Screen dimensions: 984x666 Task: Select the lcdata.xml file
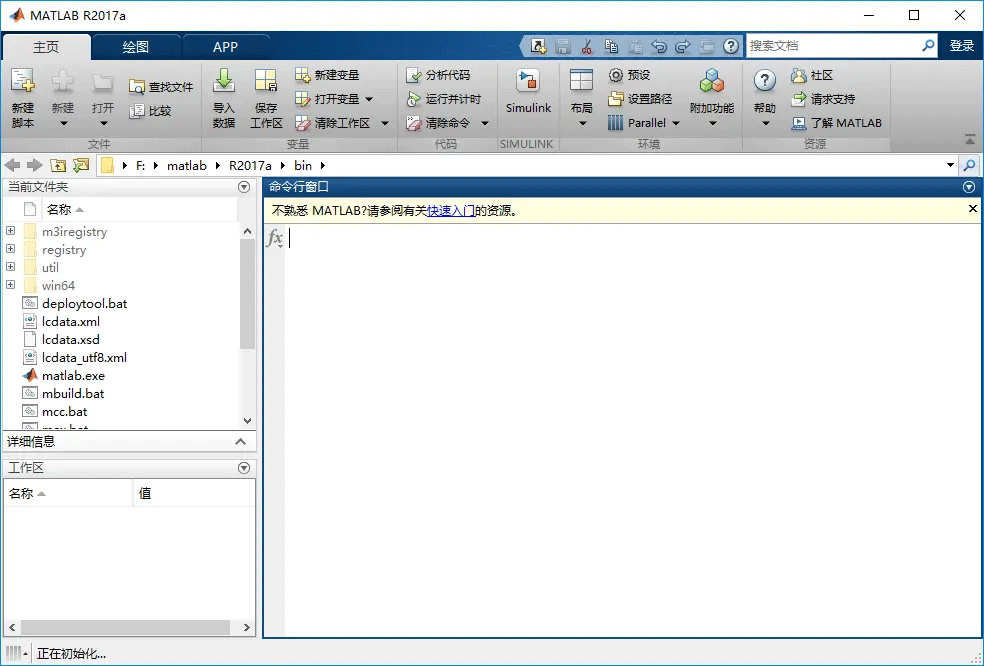[x=70, y=322]
